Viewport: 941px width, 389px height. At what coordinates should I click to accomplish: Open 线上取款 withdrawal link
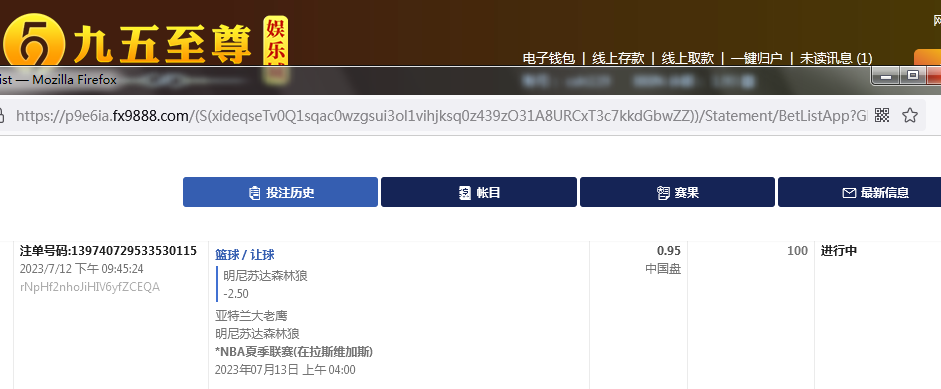point(688,58)
